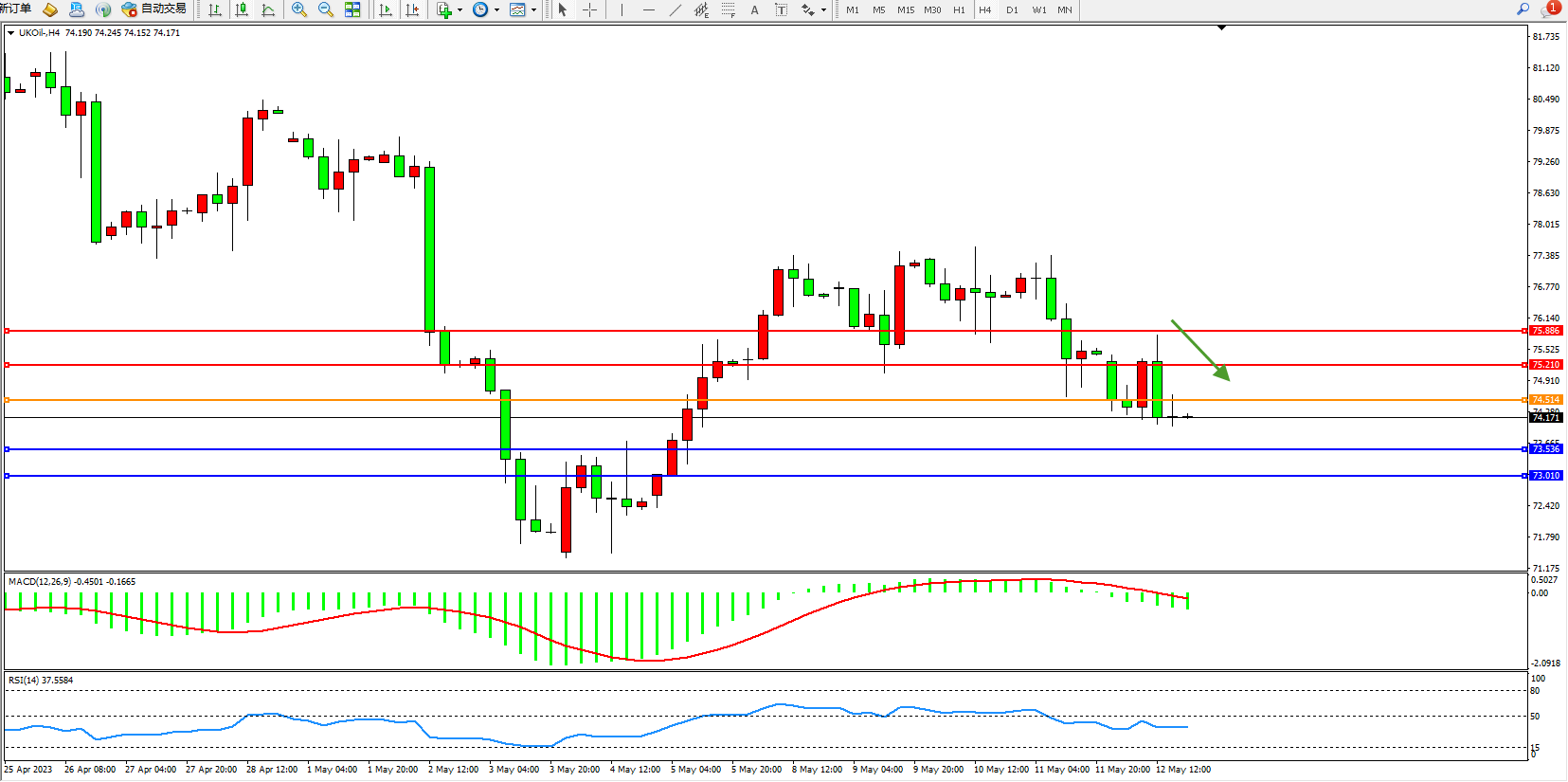The height and width of the screenshot is (782, 1568).
Task: Open the notifications chat bubble
Action: pos(1548,9)
